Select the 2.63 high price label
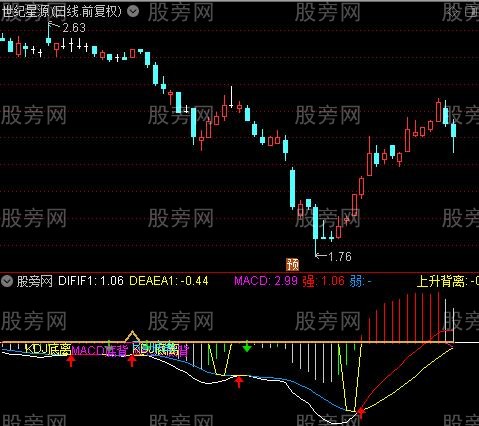The image size is (479, 426). [x=74, y=27]
